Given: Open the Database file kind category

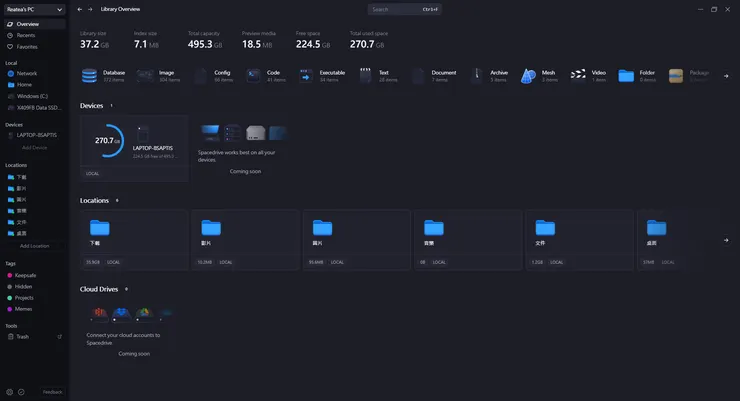Looking at the screenshot, I should [103, 75].
